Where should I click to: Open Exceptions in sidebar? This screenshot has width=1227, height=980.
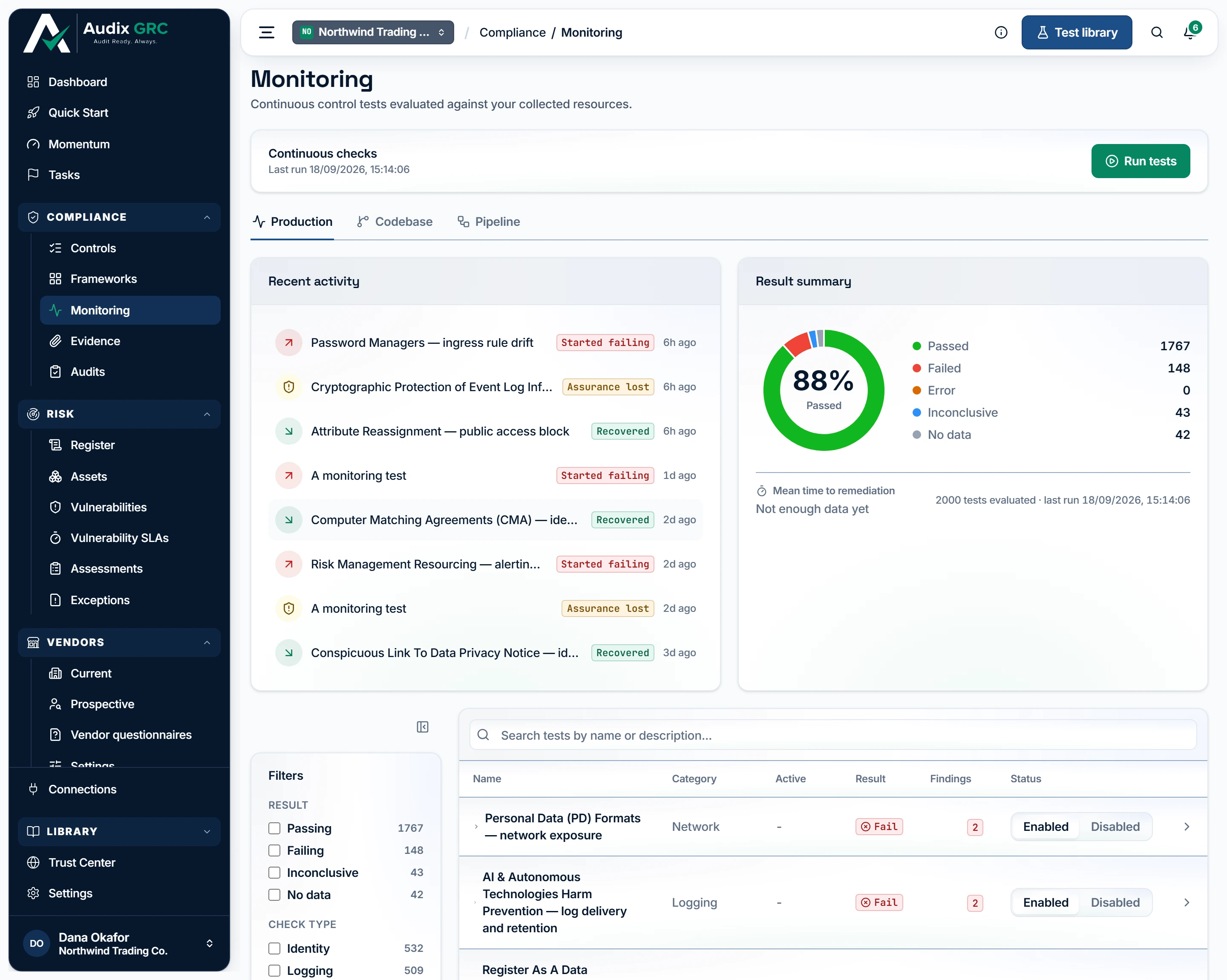[x=130, y=600]
